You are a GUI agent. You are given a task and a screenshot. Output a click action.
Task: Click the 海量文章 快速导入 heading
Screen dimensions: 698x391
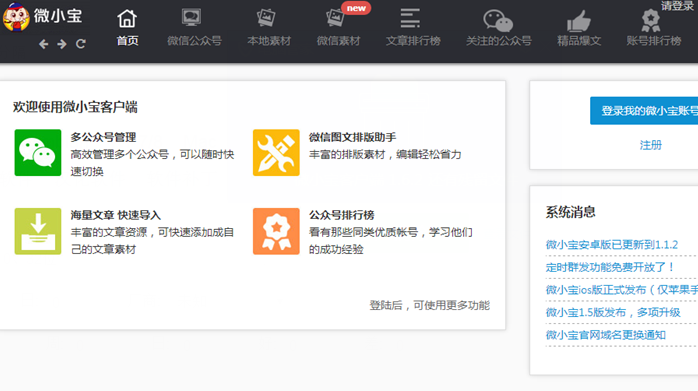pyautogui.click(x=115, y=215)
